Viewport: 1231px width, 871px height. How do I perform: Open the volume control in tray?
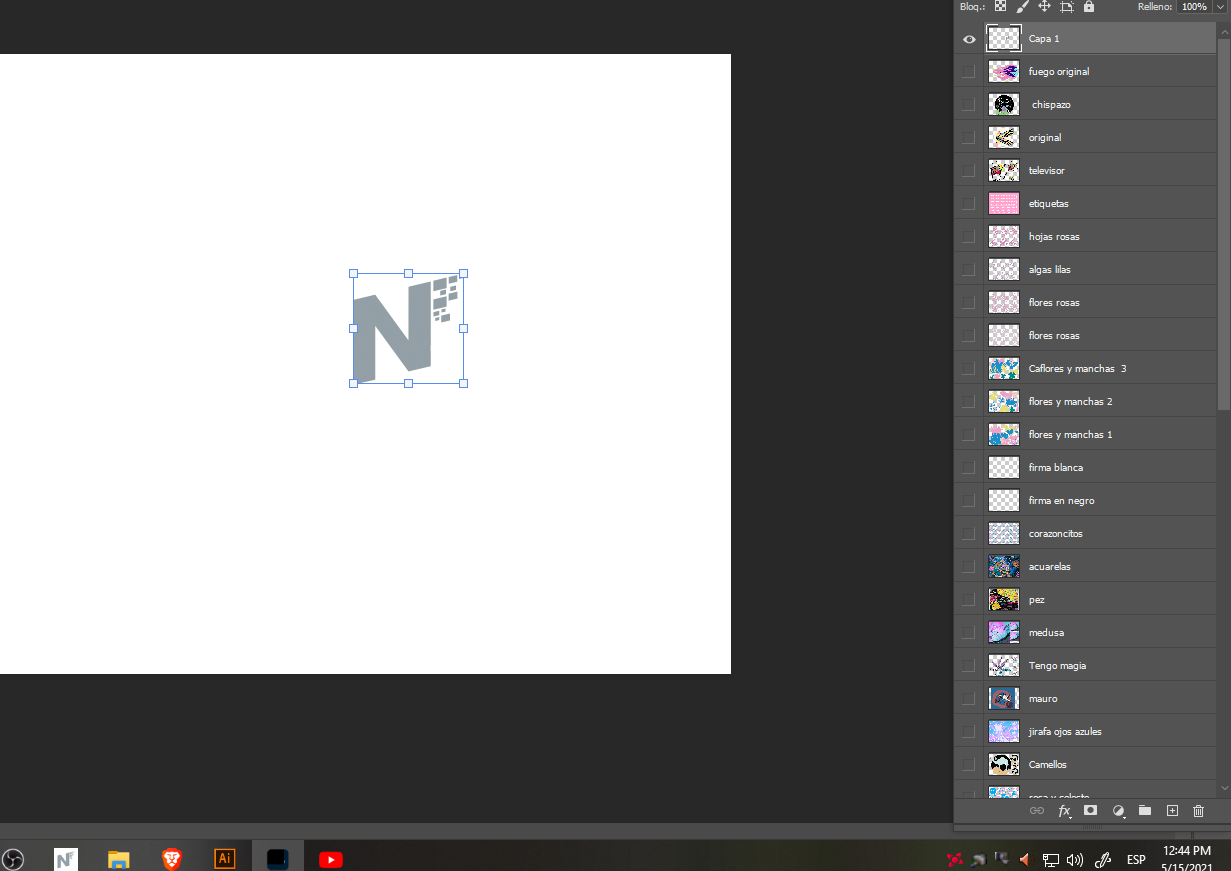[x=1075, y=859]
